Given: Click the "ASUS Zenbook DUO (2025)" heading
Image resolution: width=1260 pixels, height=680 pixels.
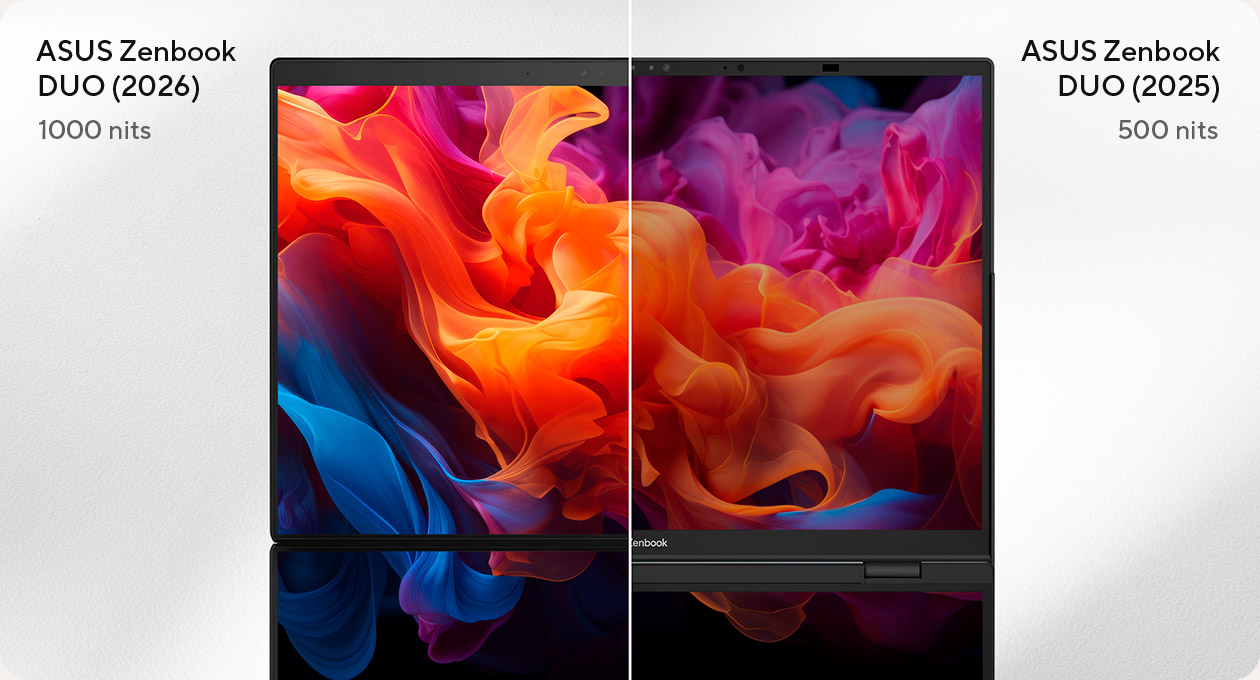Looking at the screenshot, I should point(1120,68).
